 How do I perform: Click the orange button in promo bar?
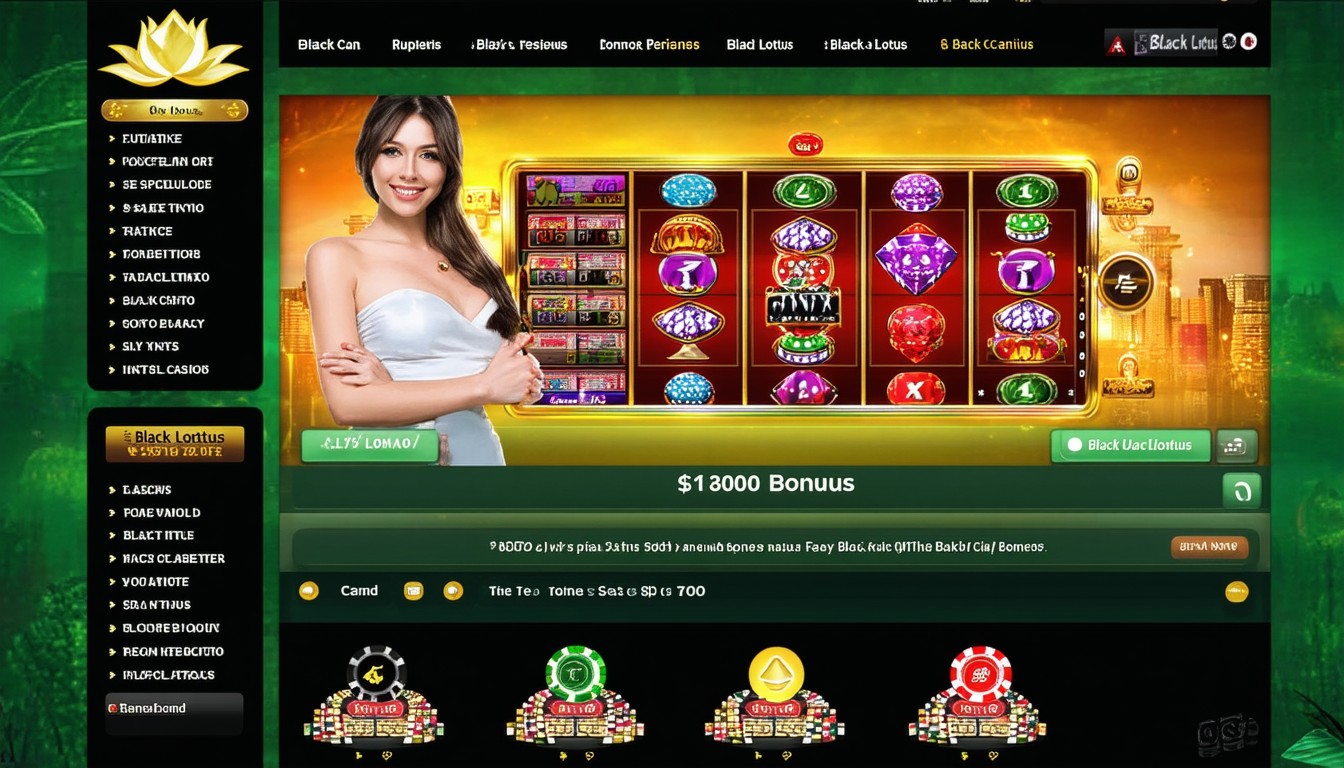[1209, 547]
